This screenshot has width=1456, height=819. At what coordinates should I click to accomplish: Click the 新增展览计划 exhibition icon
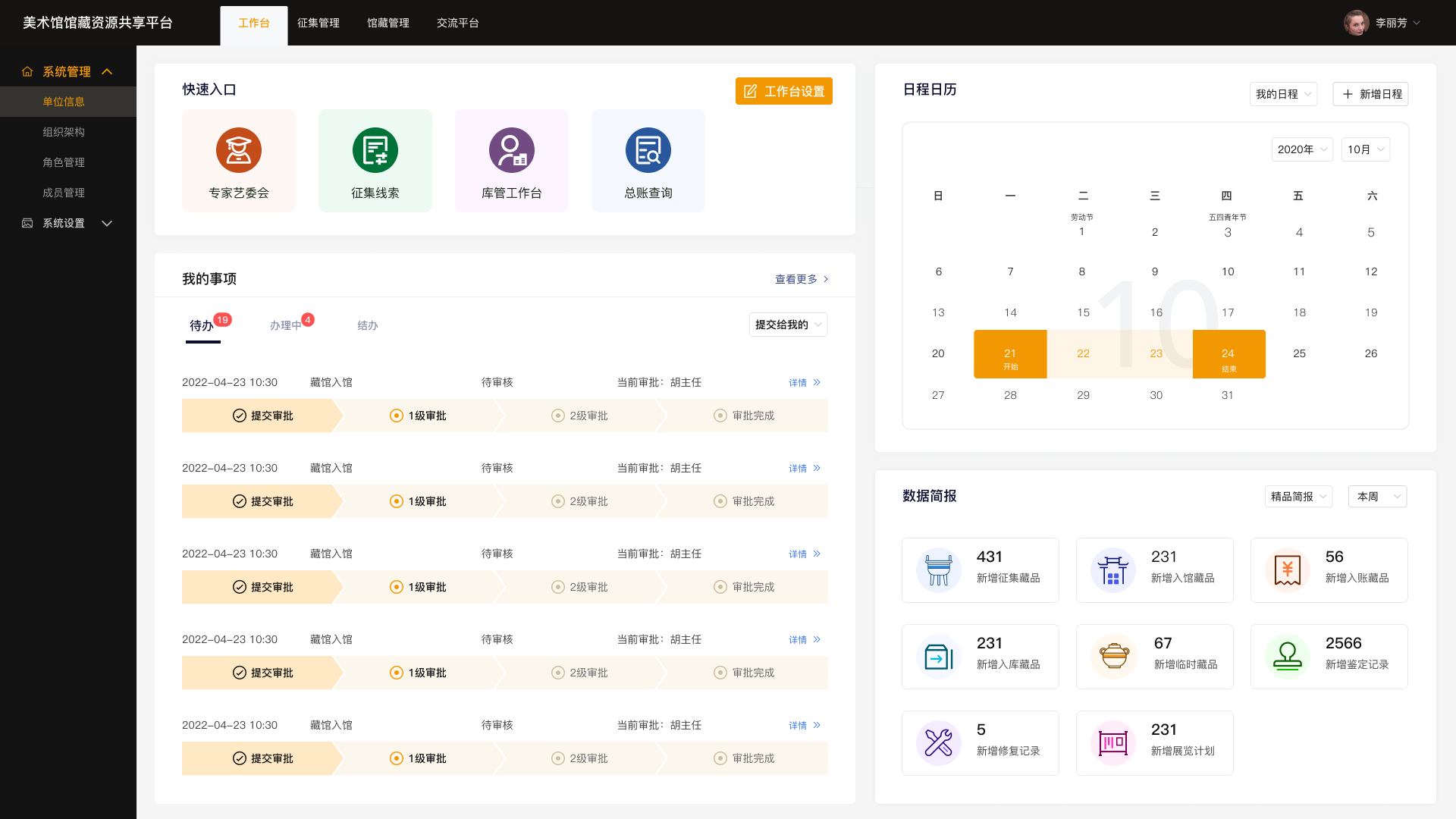1112,743
